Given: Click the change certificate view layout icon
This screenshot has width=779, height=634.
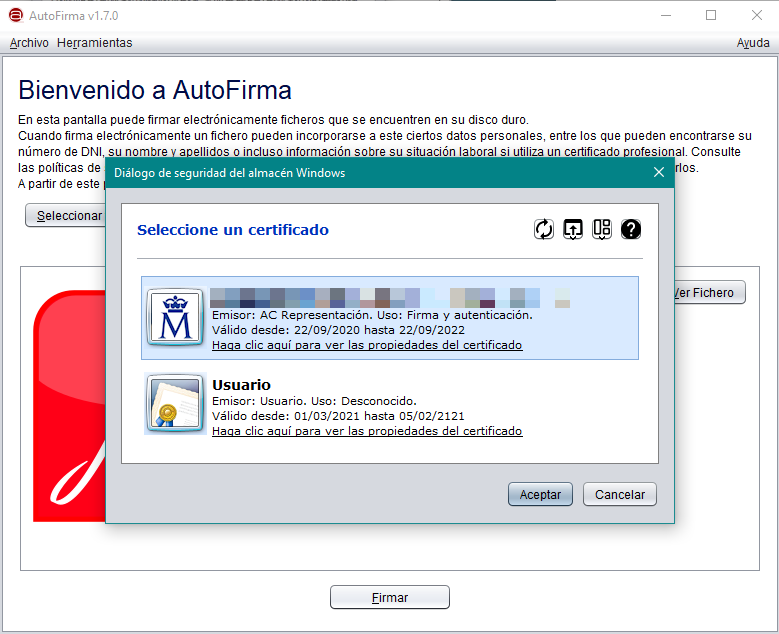Looking at the screenshot, I should point(602,229).
